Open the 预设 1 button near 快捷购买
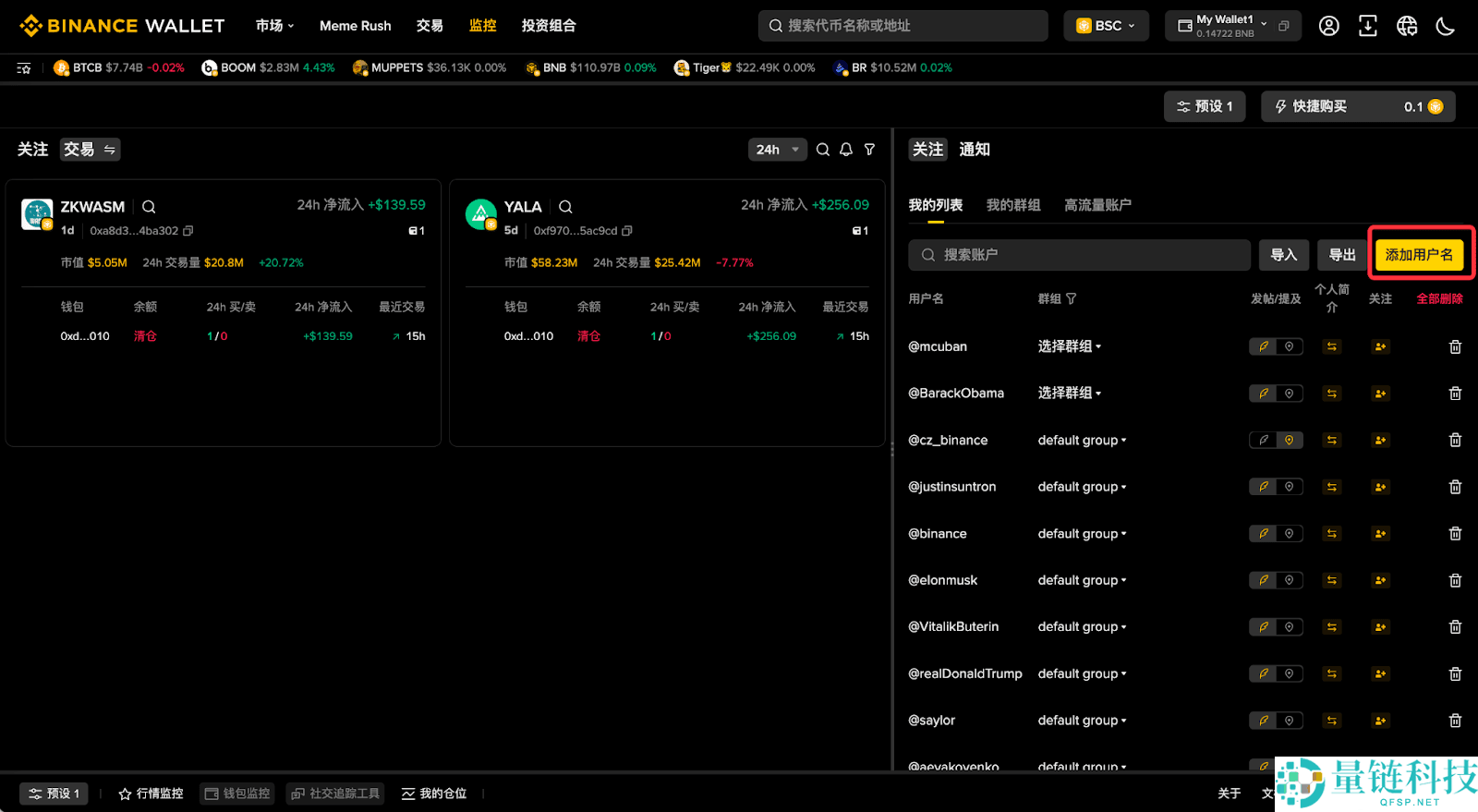The width and height of the screenshot is (1478, 812). pyautogui.click(x=1205, y=106)
